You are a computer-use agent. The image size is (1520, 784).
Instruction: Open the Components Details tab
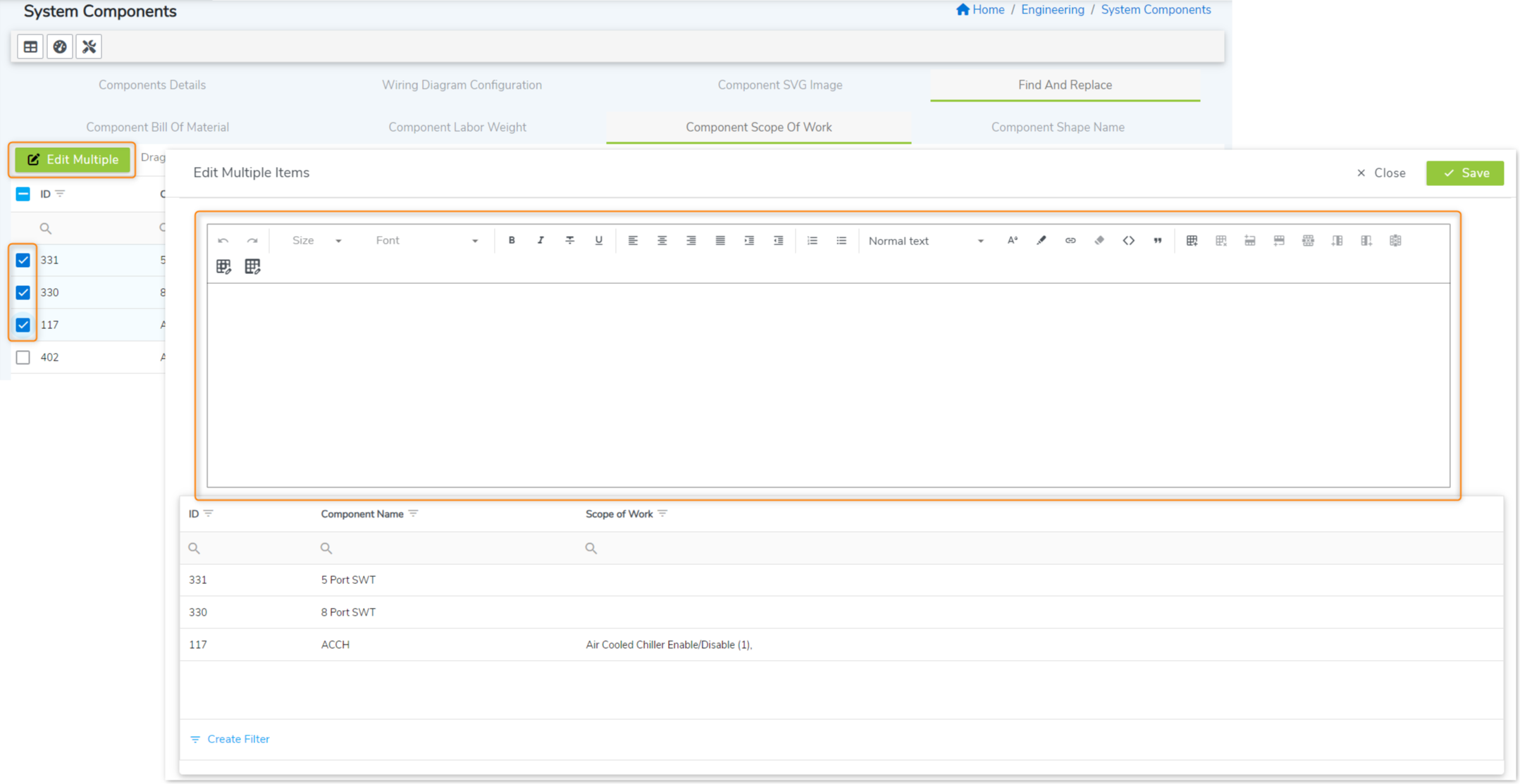tap(152, 85)
